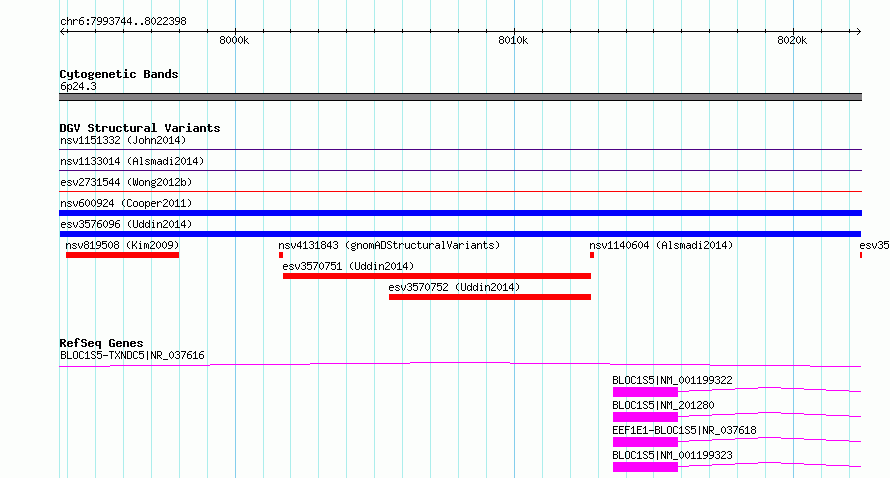The width and height of the screenshot is (890, 478).
Task: Open variant esv3570751 (Uddin2014) label
Action: [x=349, y=266]
